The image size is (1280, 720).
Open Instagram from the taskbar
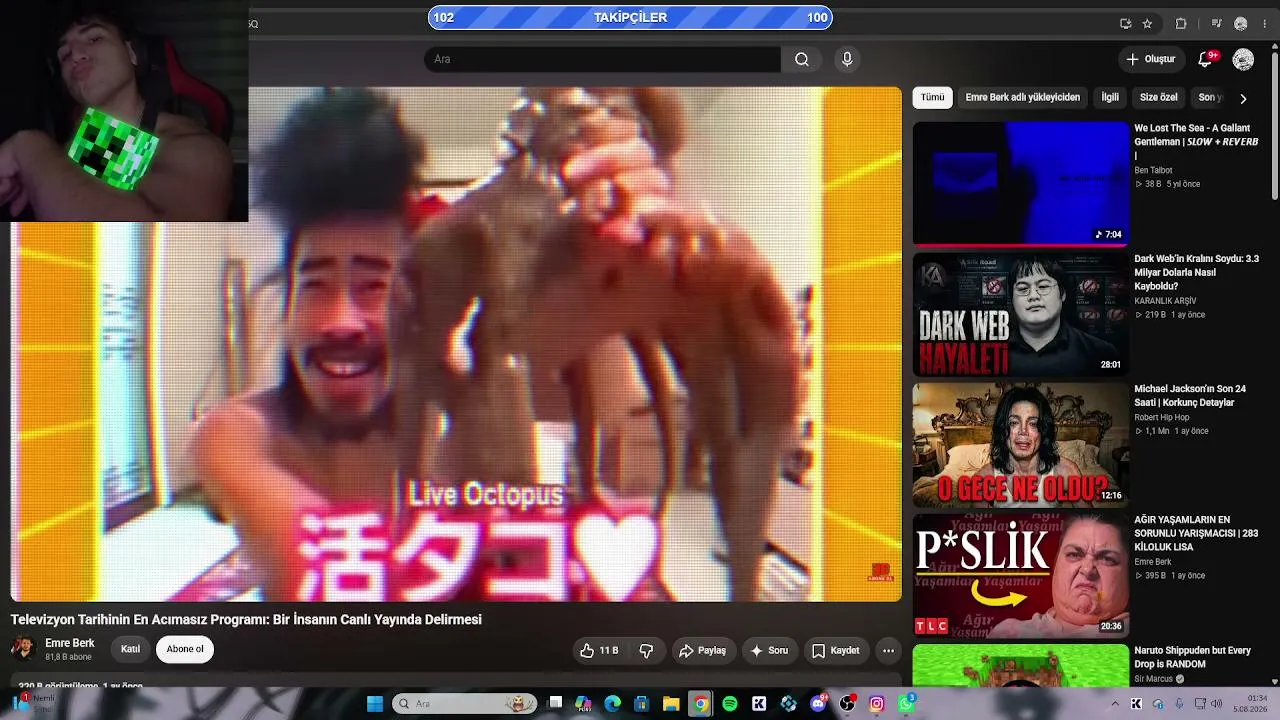coord(877,704)
